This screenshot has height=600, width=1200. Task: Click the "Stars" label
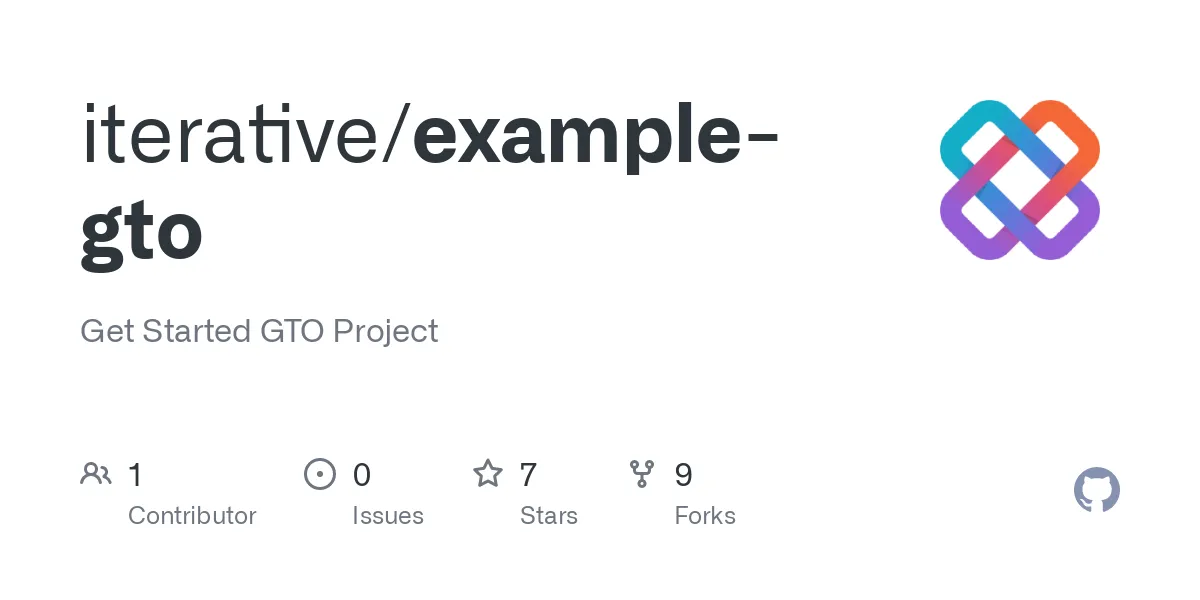click(549, 516)
